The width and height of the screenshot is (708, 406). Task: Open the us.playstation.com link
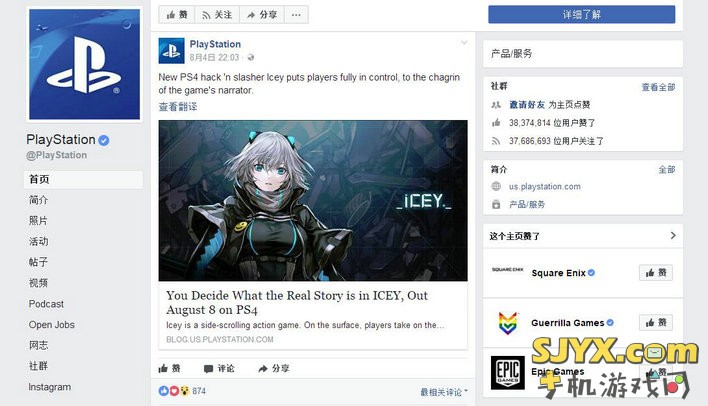coord(545,187)
